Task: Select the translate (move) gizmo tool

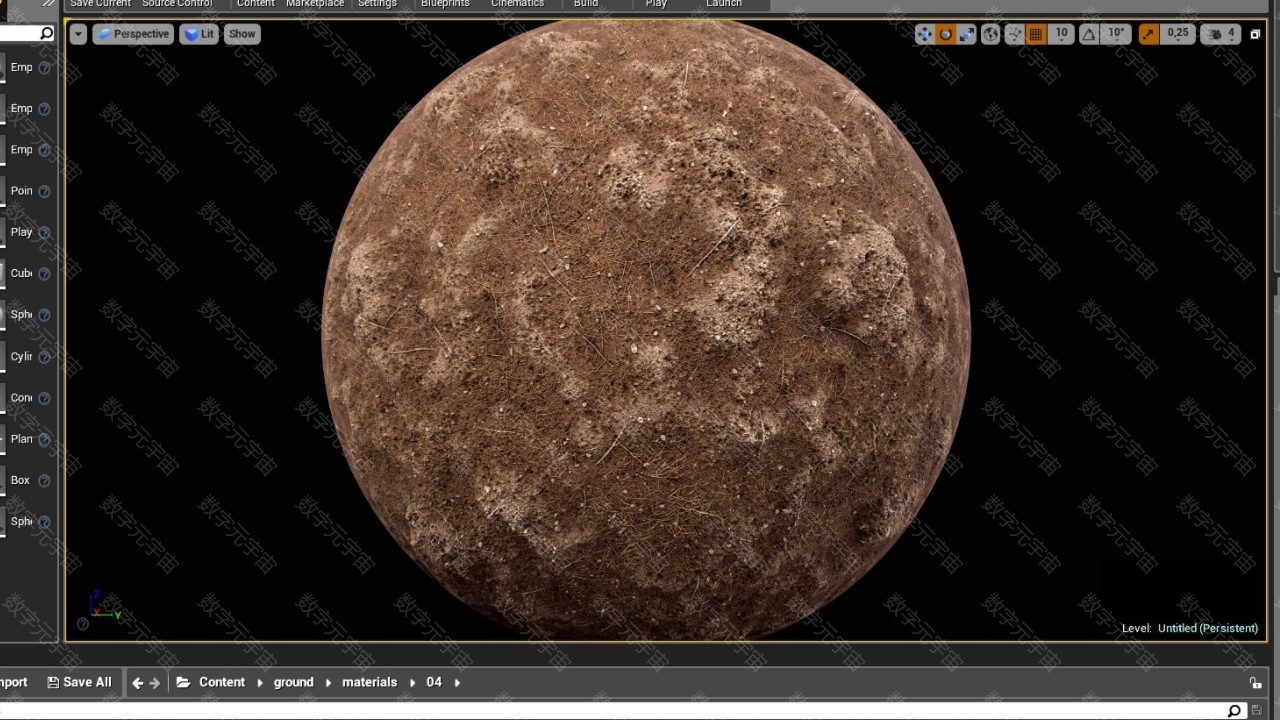Action: tap(924, 34)
